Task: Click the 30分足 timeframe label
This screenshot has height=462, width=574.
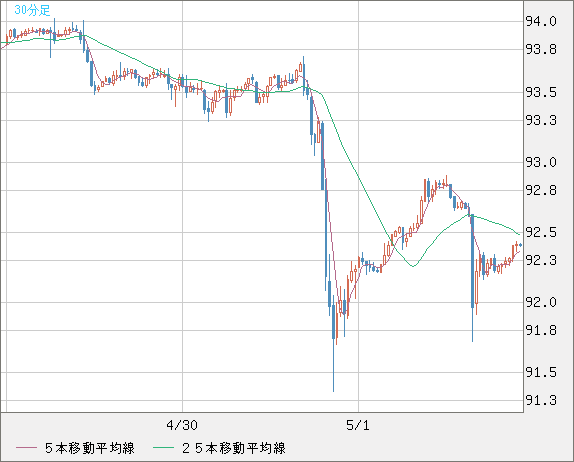Action: pos(32,10)
